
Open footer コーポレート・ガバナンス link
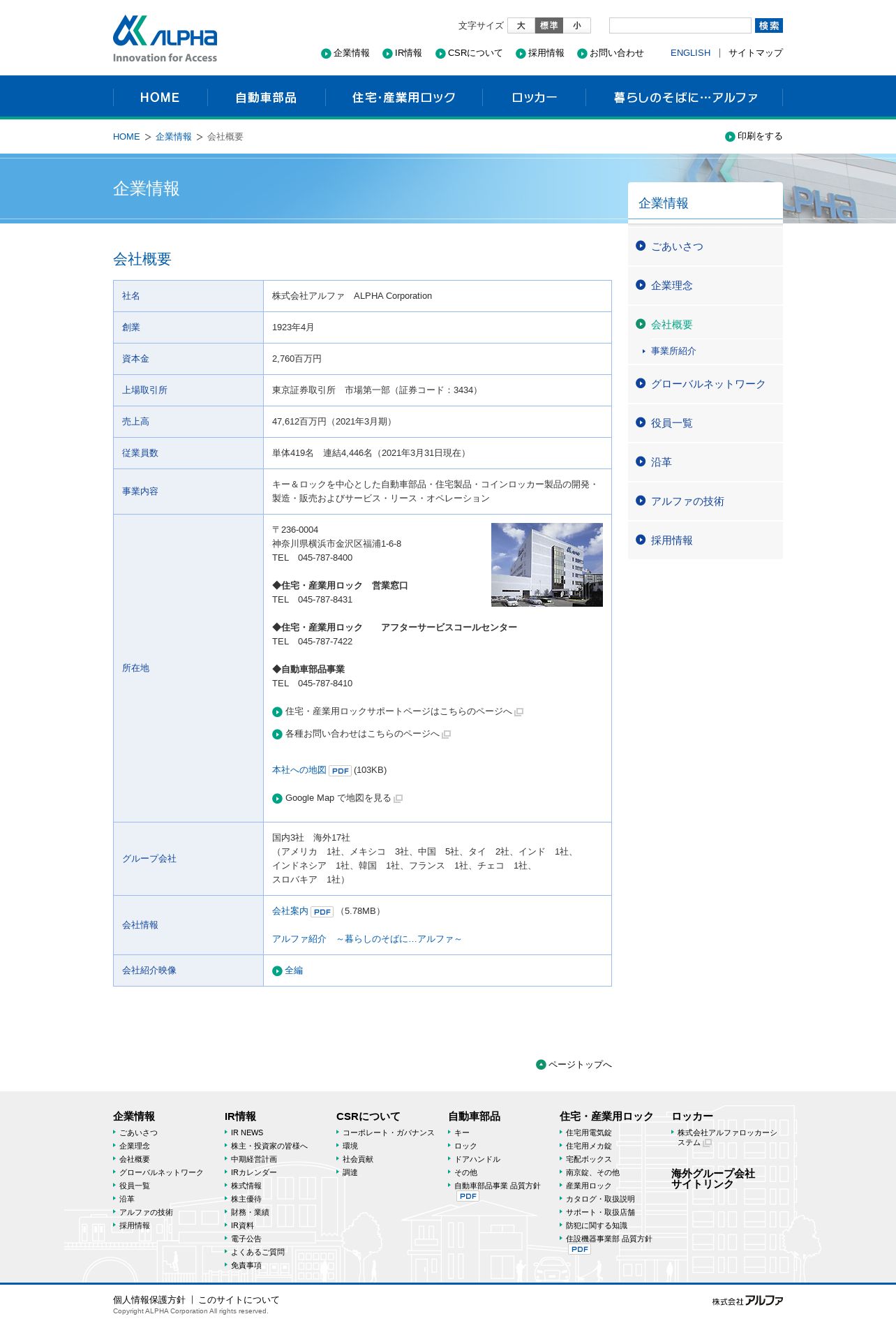coord(388,1132)
